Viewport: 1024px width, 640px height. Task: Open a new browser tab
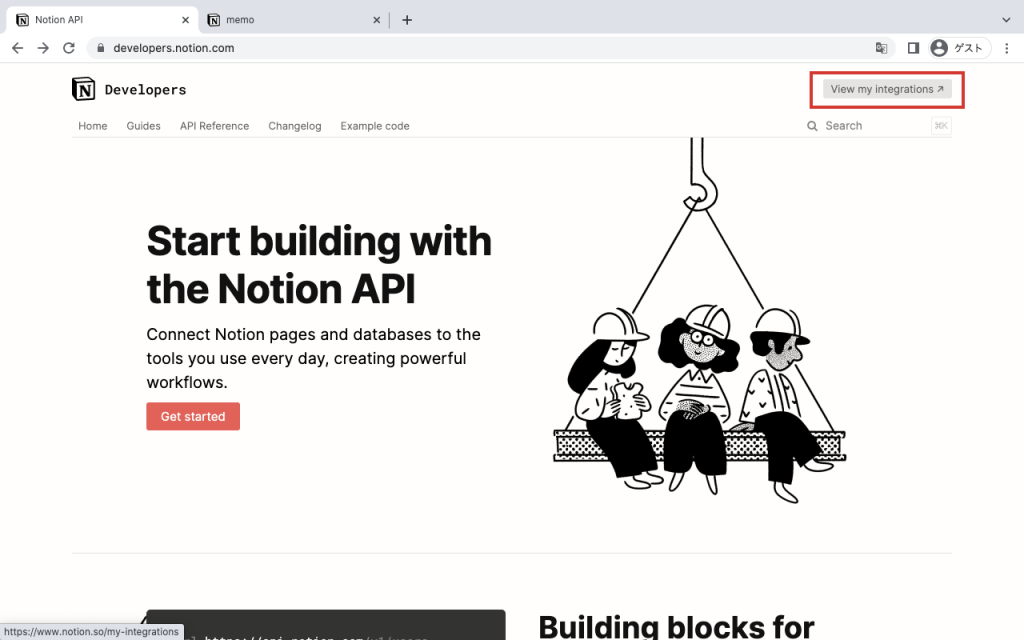[407, 20]
